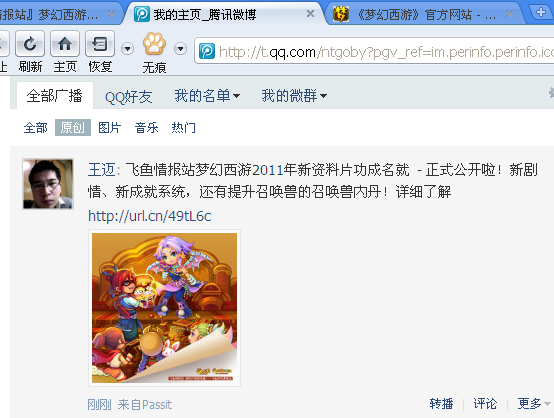Click the new tab plus button
The height and width of the screenshot is (418, 554).
[541, 12]
